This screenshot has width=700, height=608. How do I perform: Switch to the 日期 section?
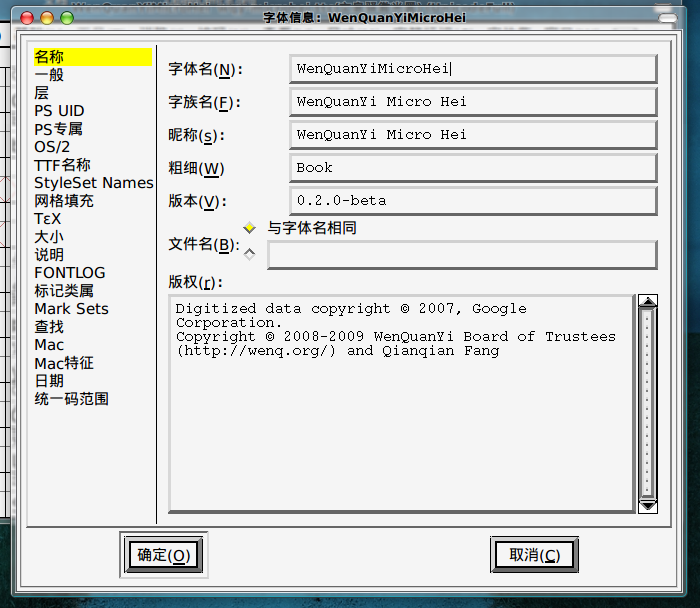click(49, 381)
